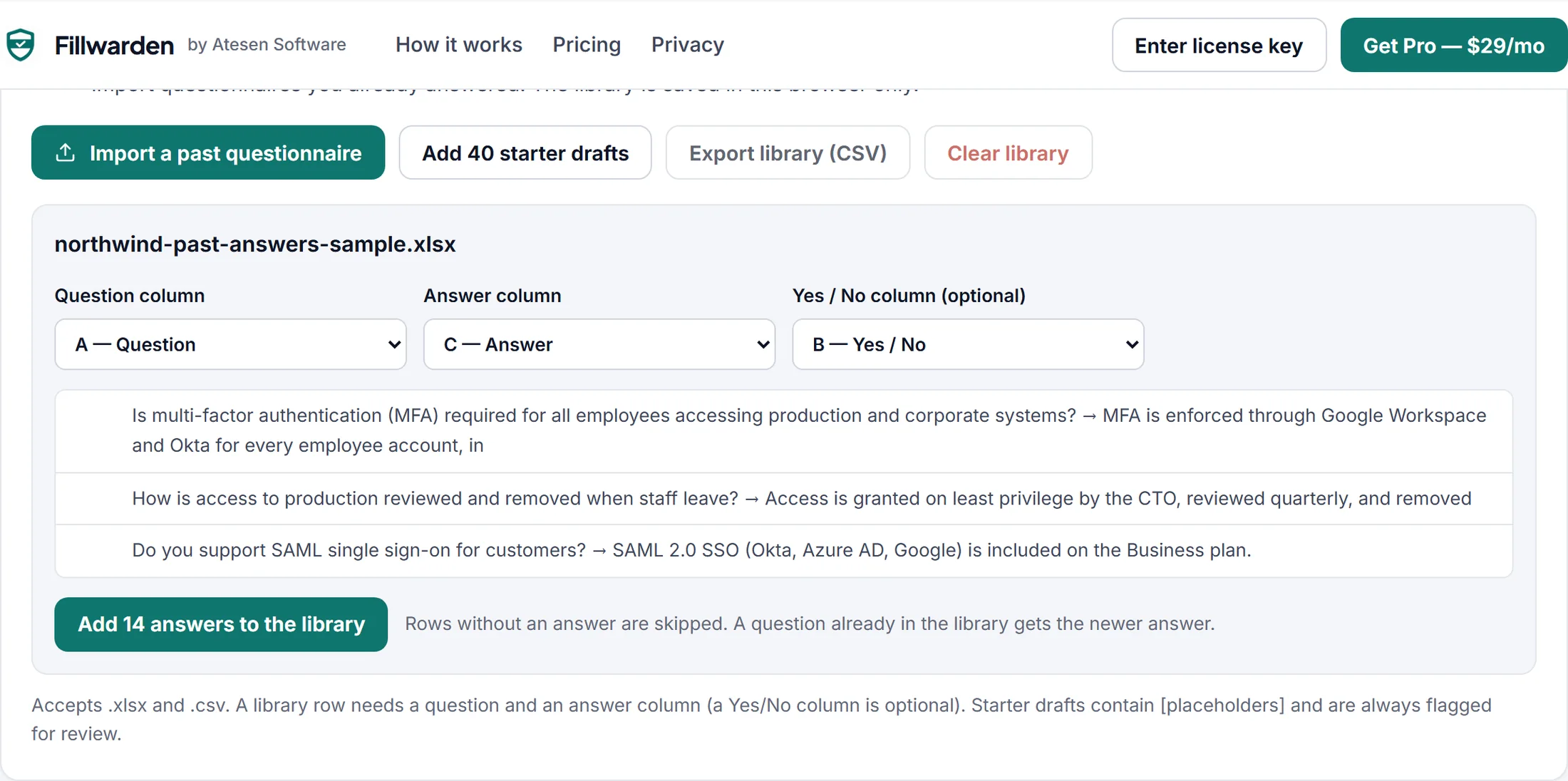Open the Privacy nav link
1568x781 pixels.
pyautogui.click(x=688, y=45)
